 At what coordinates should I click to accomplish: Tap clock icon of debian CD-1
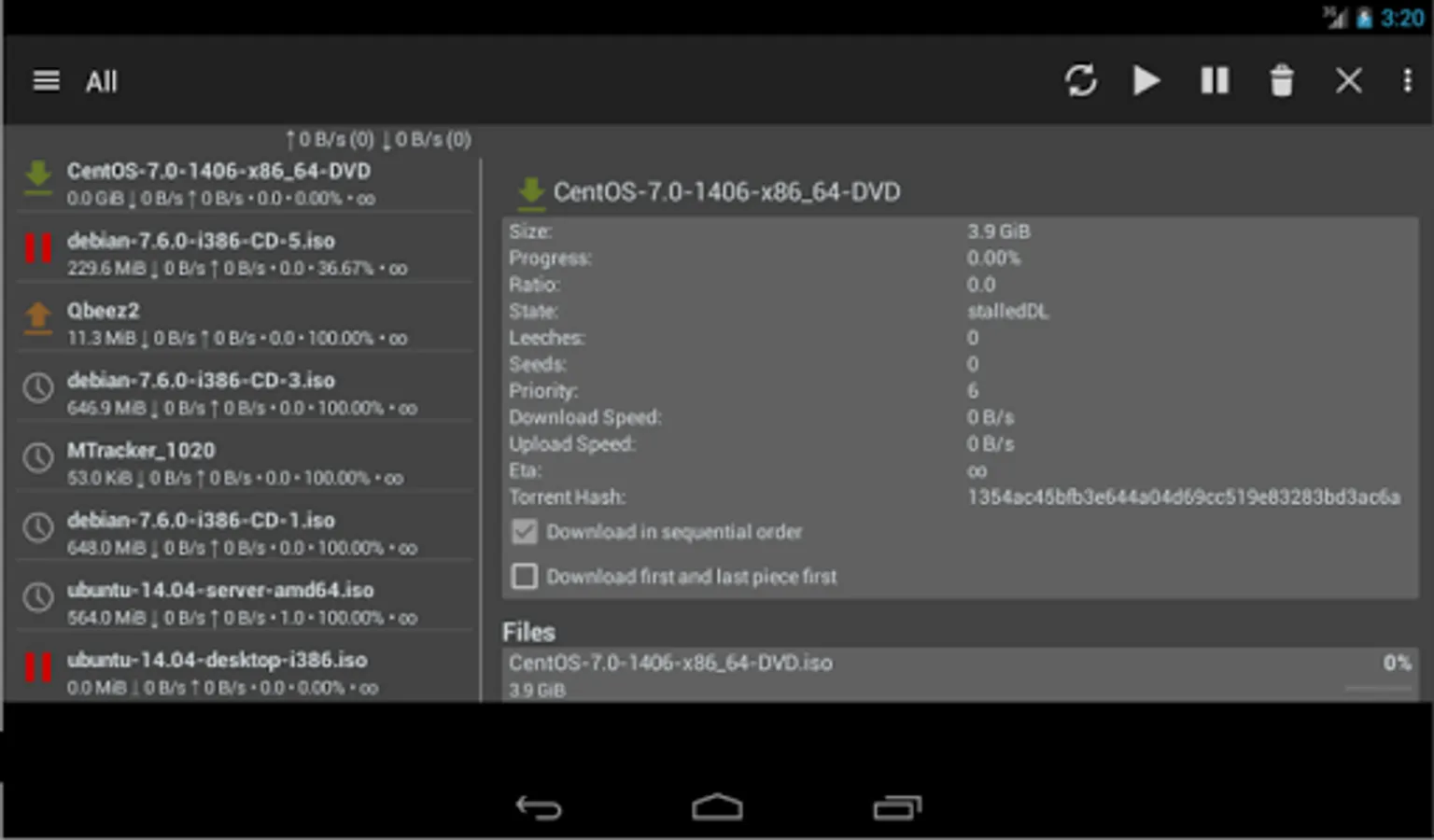(x=38, y=527)
